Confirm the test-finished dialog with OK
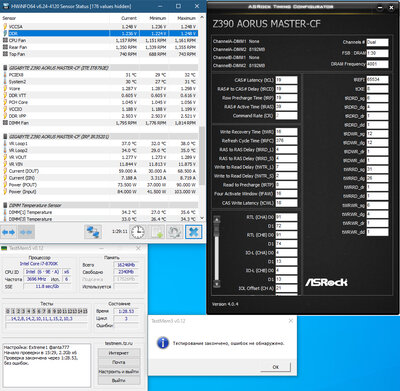This screenshot has width=400, height=391. (276, 367)
